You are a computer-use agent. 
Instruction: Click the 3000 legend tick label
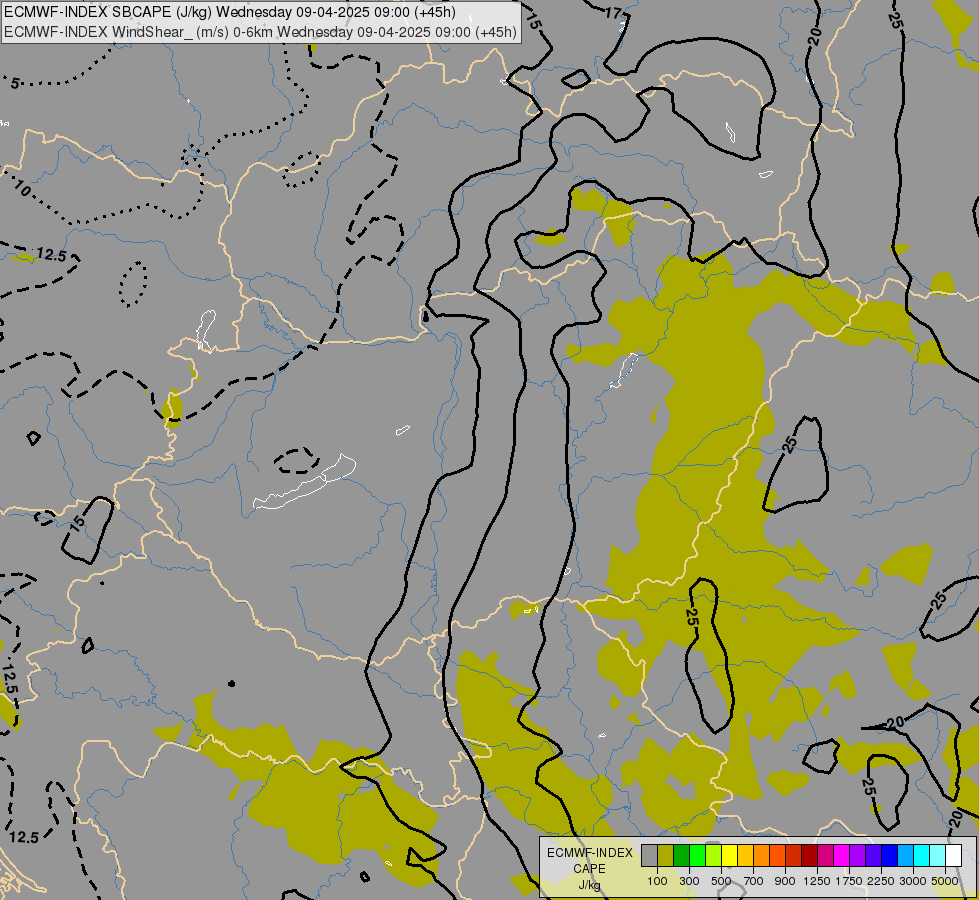pos(913,881)
